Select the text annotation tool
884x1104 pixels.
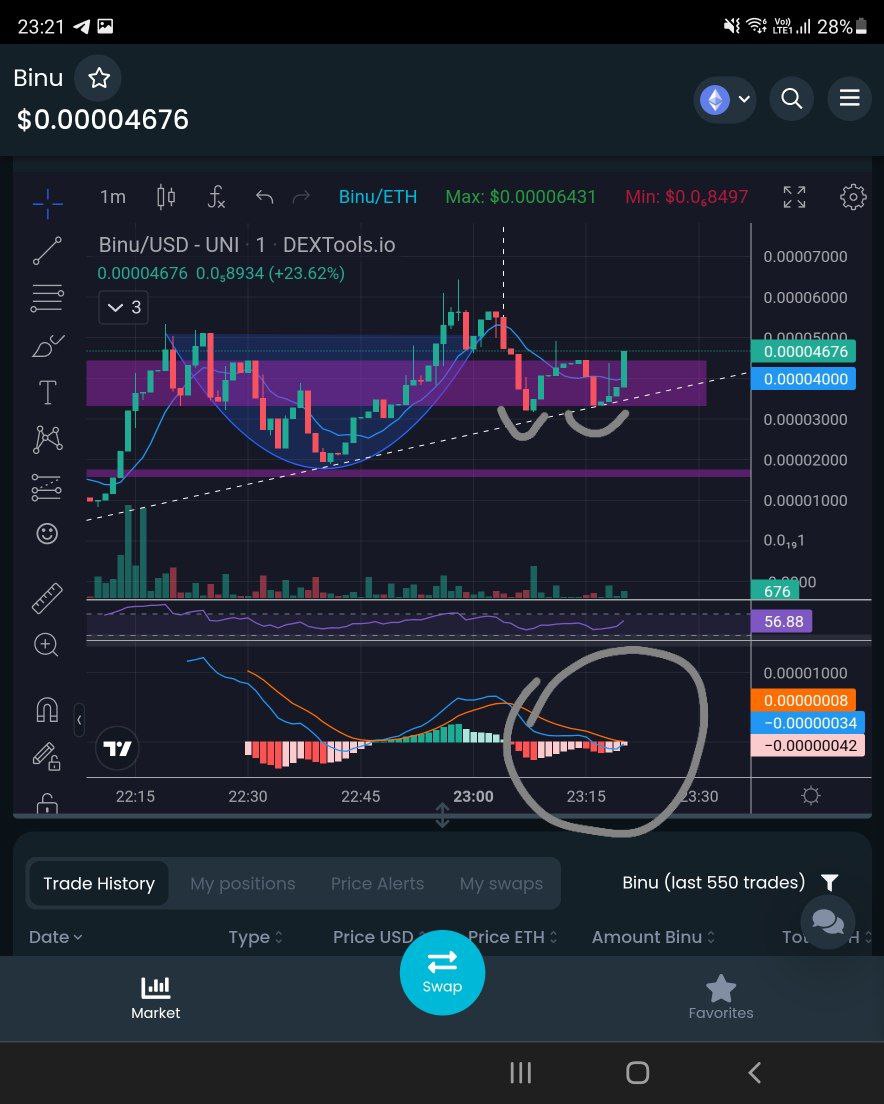pyautogui.click(x=47, y=392)
